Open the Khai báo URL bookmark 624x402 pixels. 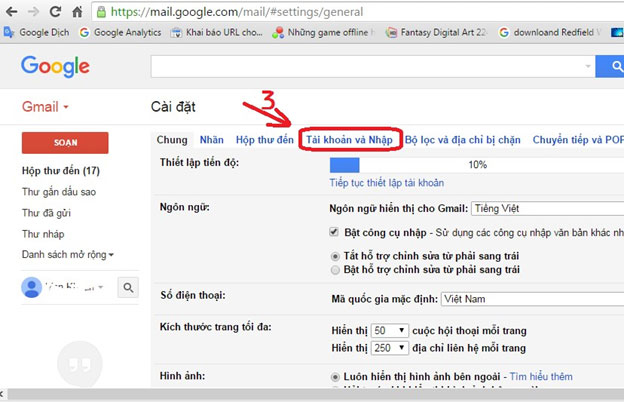216,32
